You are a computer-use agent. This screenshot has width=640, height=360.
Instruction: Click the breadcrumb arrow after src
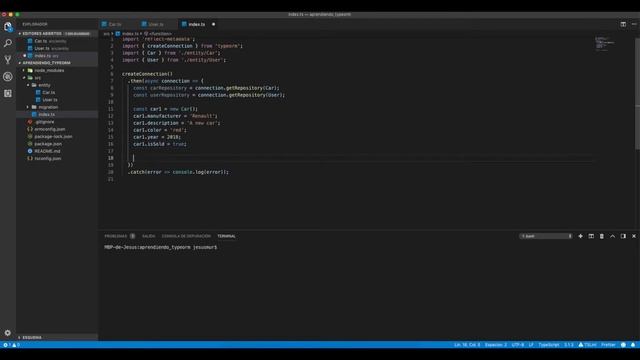pos(112,33)
